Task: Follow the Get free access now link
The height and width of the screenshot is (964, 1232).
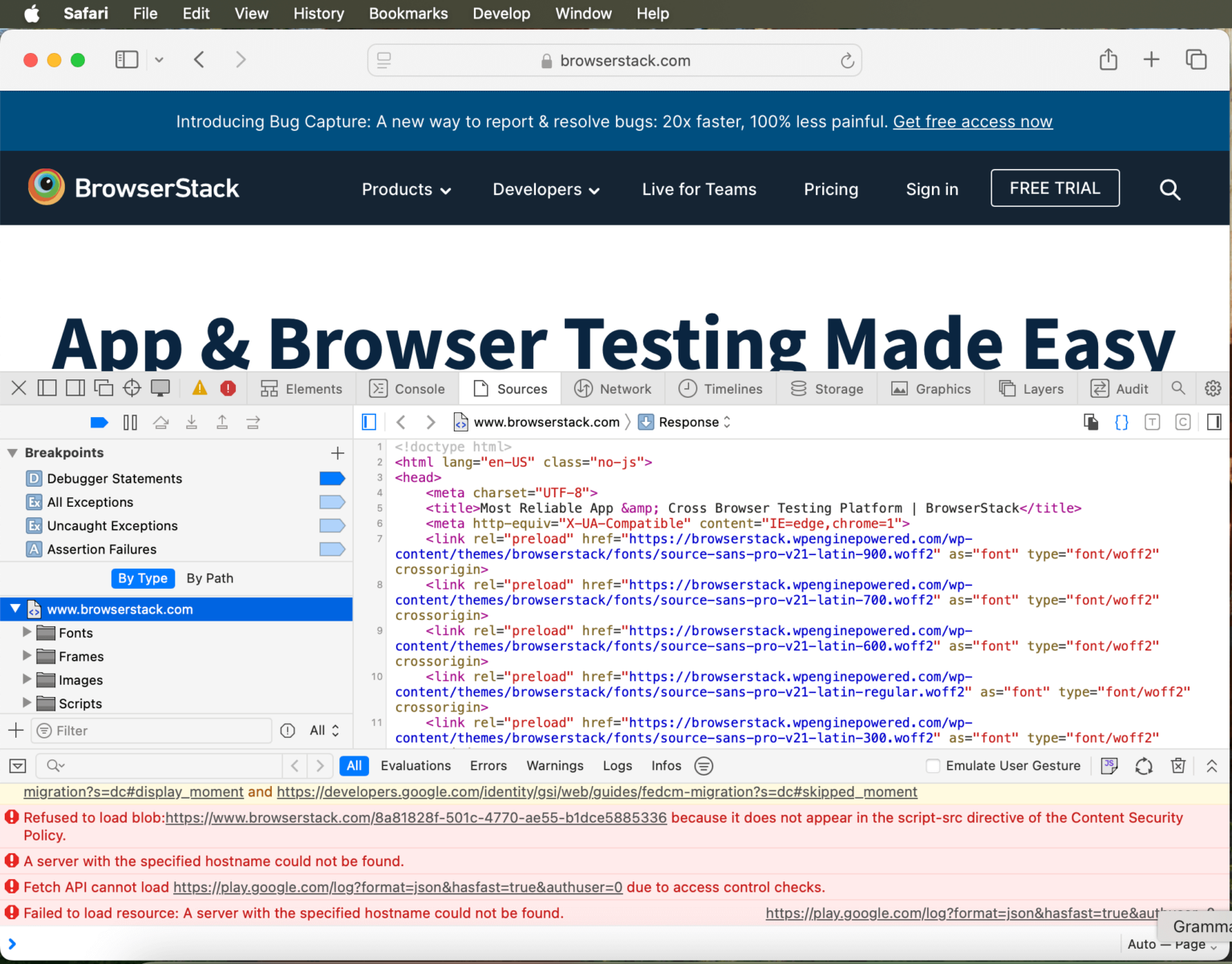Action: point(973,121)
